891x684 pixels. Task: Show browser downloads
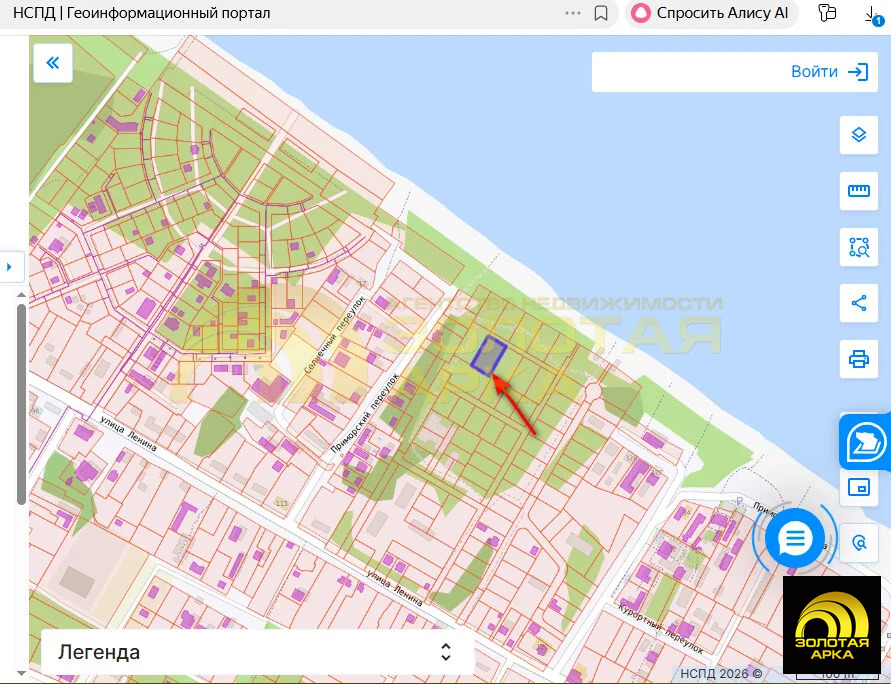(872, 15)
